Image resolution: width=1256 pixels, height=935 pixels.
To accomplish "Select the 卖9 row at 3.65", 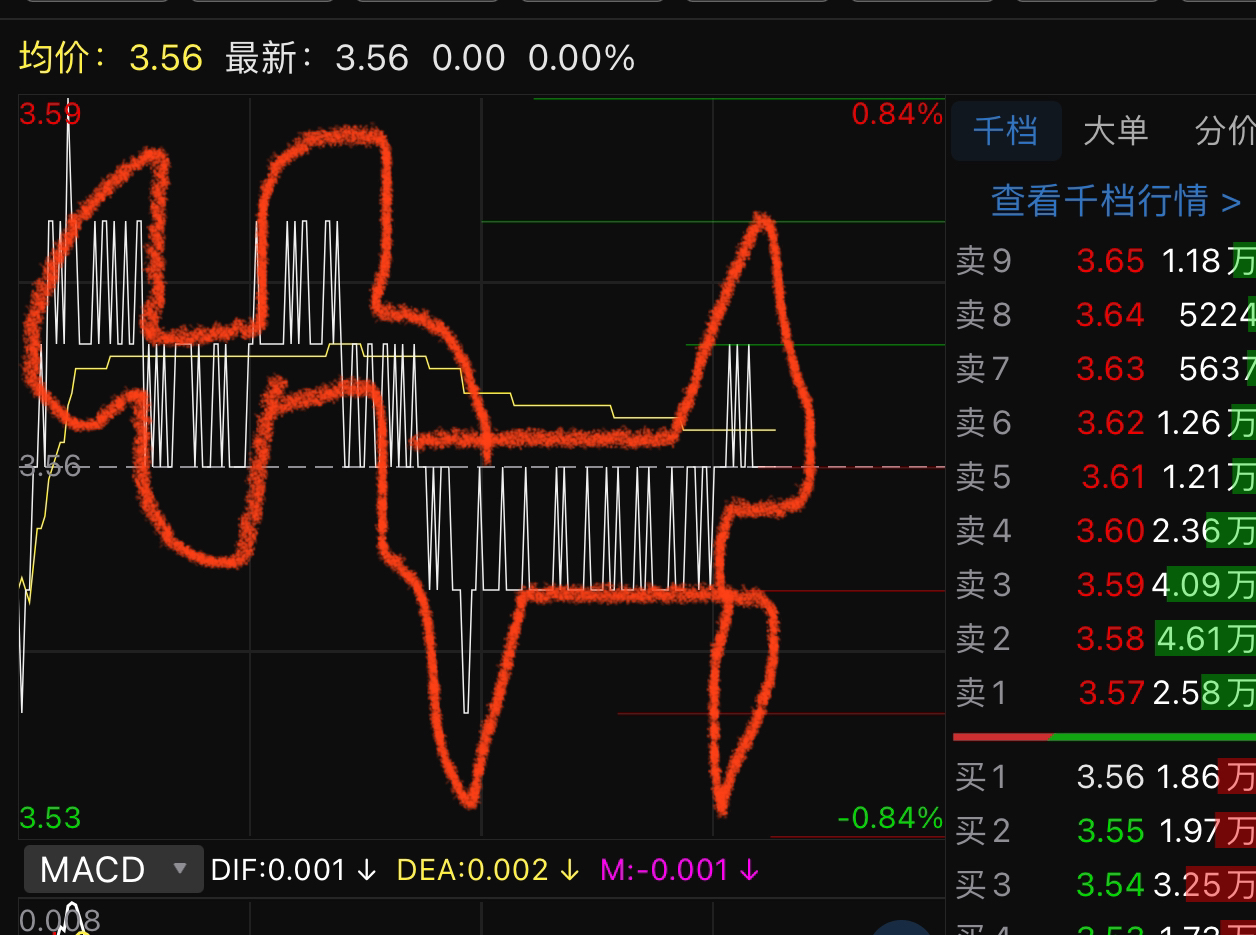I will tap(1105, 261).
